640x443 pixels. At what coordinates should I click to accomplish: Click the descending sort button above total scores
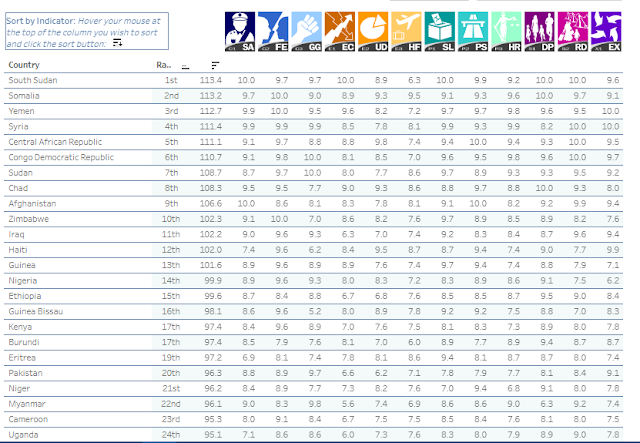[215, 65]
